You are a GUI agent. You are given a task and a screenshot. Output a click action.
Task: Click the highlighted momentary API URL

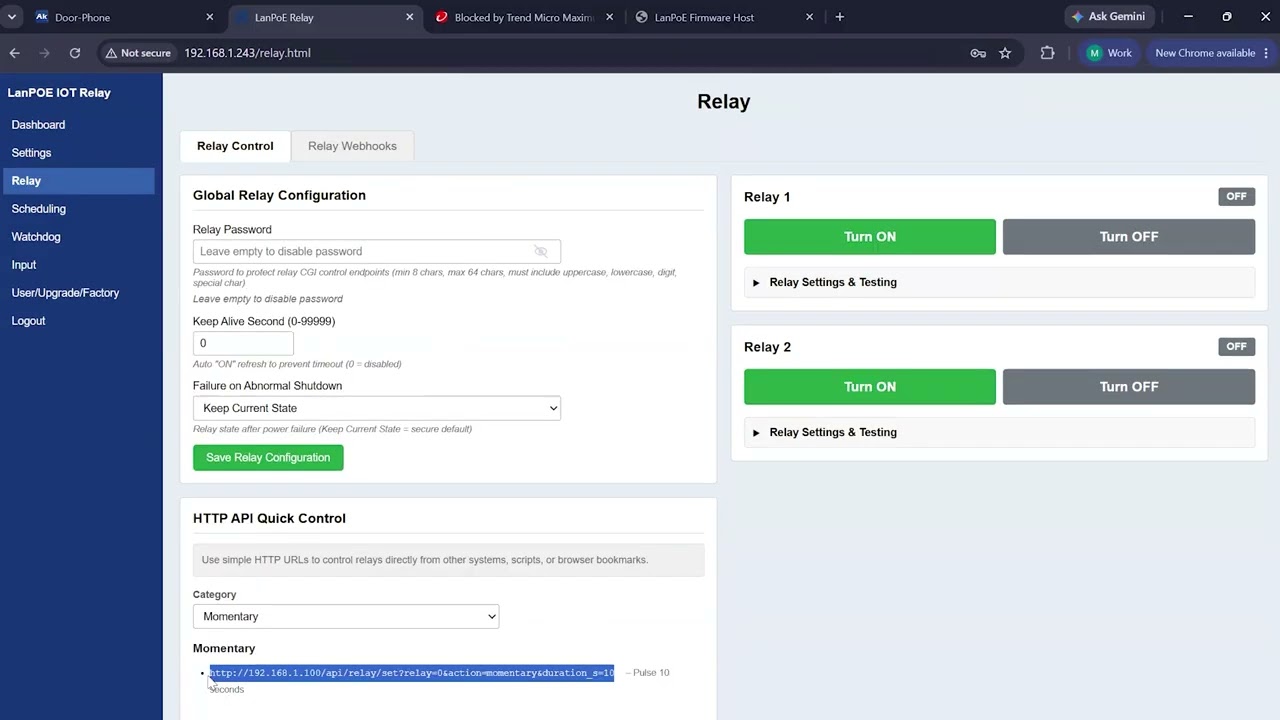pyautogui.click(x=411, y=673)
